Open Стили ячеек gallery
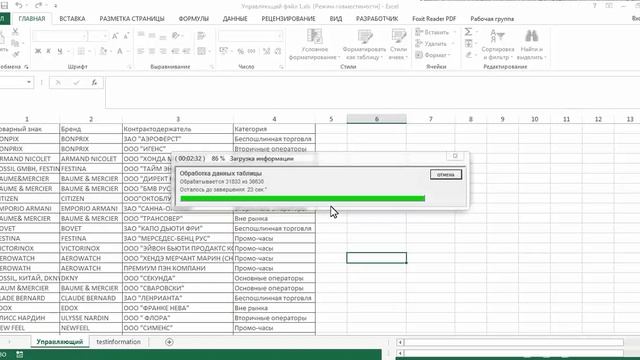Screen dimensions: 640x360 398,44
